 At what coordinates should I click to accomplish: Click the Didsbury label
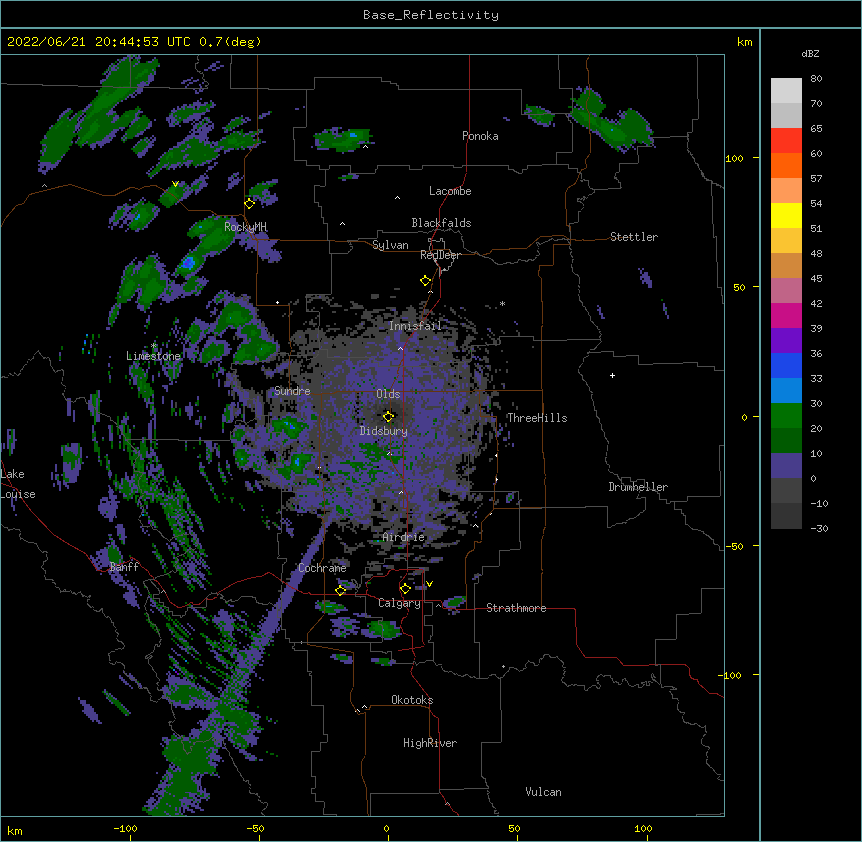point(384,431)
